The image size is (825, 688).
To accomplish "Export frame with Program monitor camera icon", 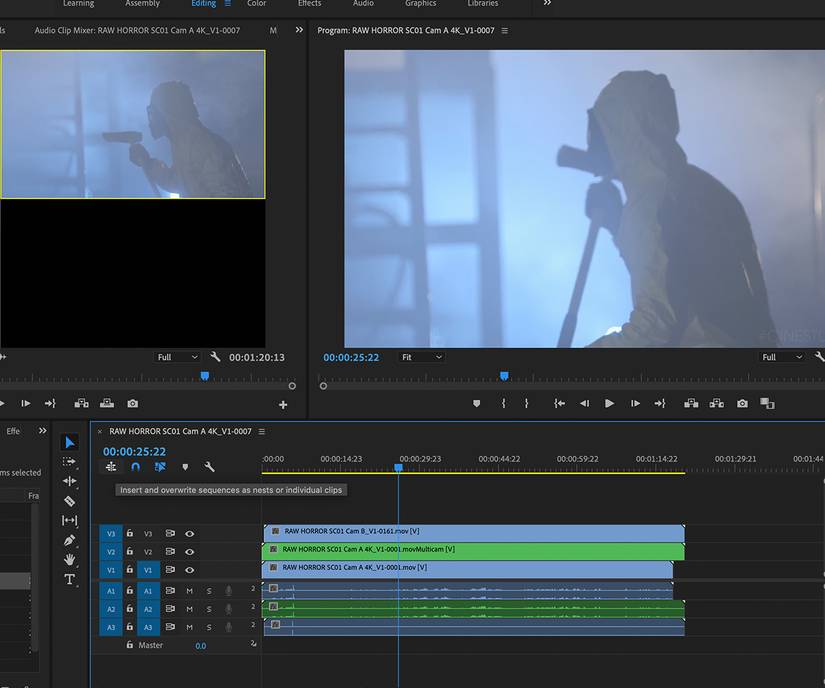I will [x=742, y=404].
